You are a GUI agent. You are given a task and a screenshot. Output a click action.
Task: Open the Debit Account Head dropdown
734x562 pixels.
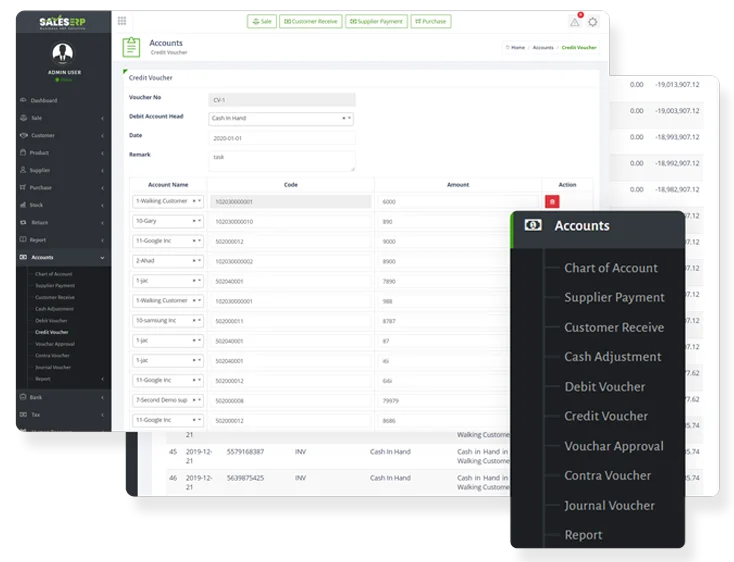tap(281, 118)
